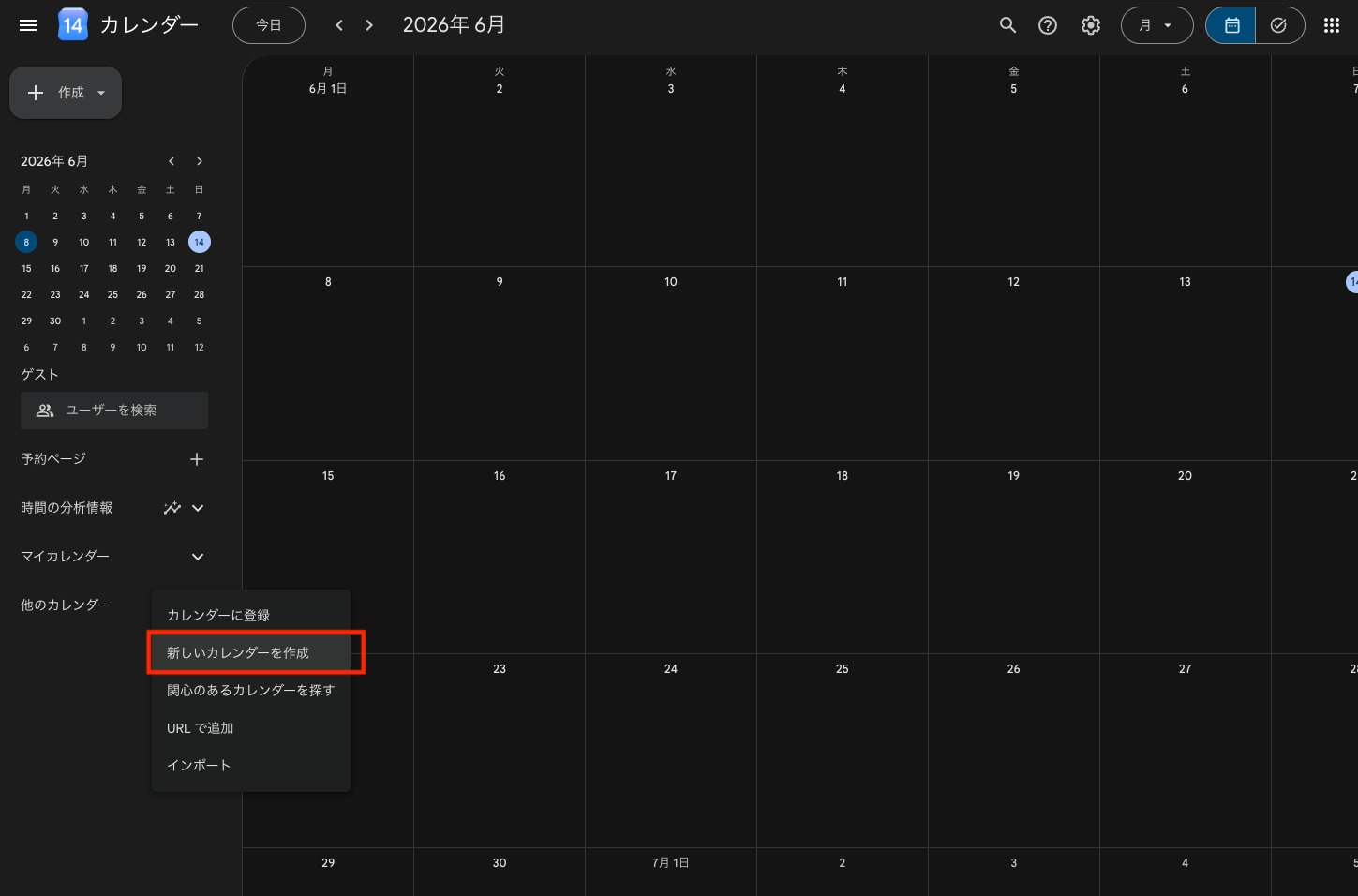Screen dimensions: 1358x896
Task: Expand the 時間の分析情報 section
Action: pos(198,508)
